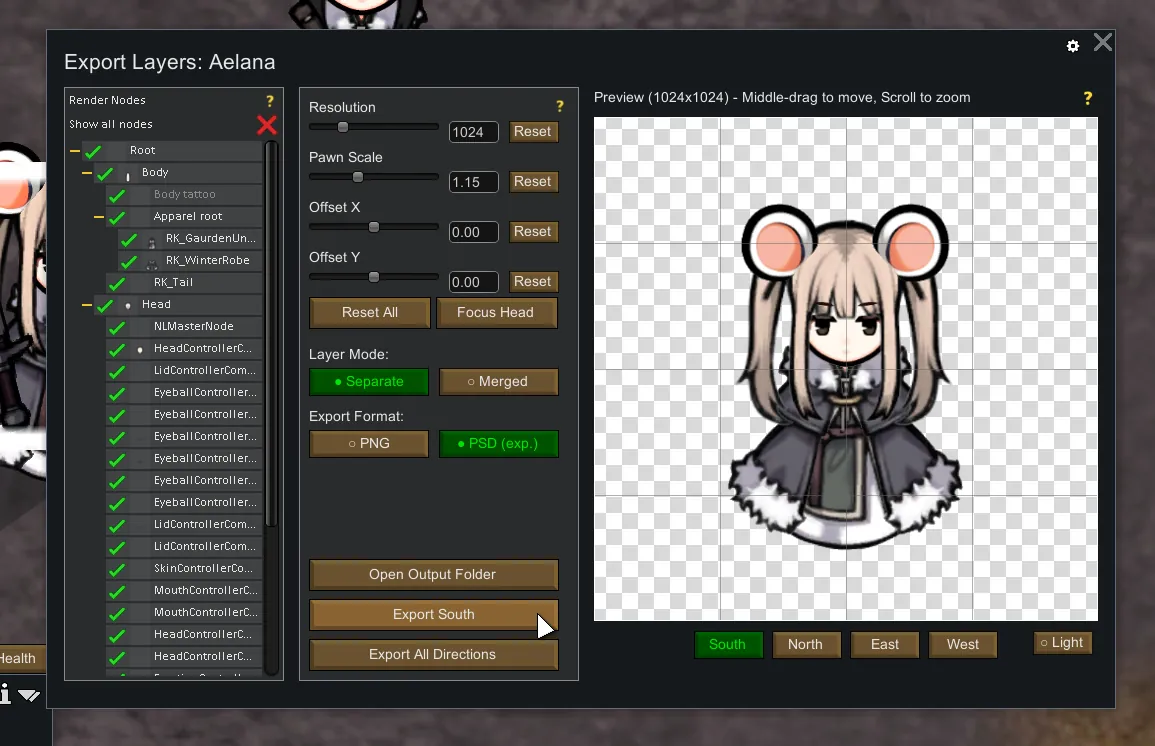Switch preview to North direction

tap(805, 645)
